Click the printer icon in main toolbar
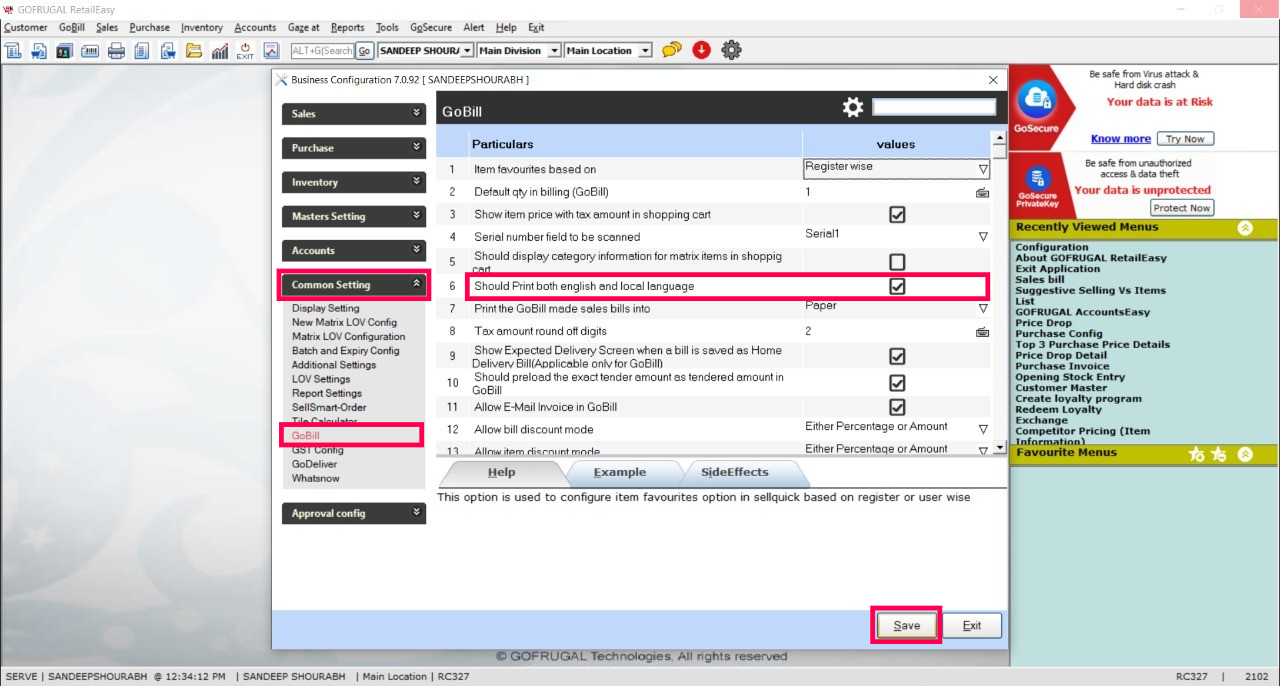 (x=116, y=50)
